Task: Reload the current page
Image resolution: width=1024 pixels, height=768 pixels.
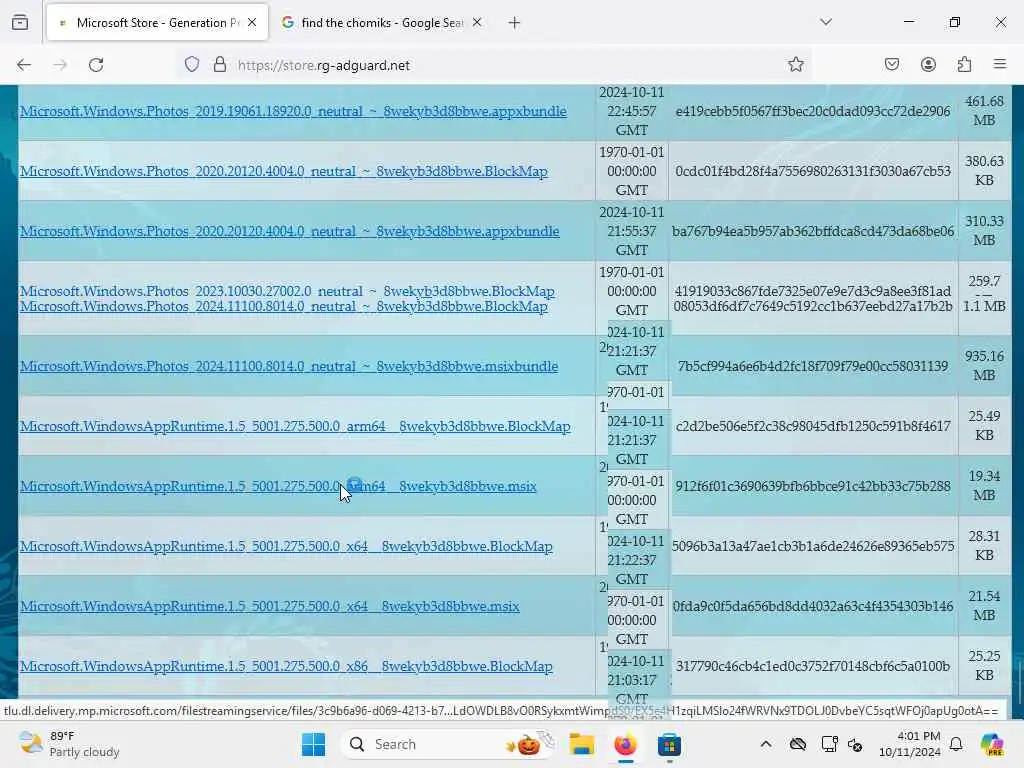Action: 96,65
